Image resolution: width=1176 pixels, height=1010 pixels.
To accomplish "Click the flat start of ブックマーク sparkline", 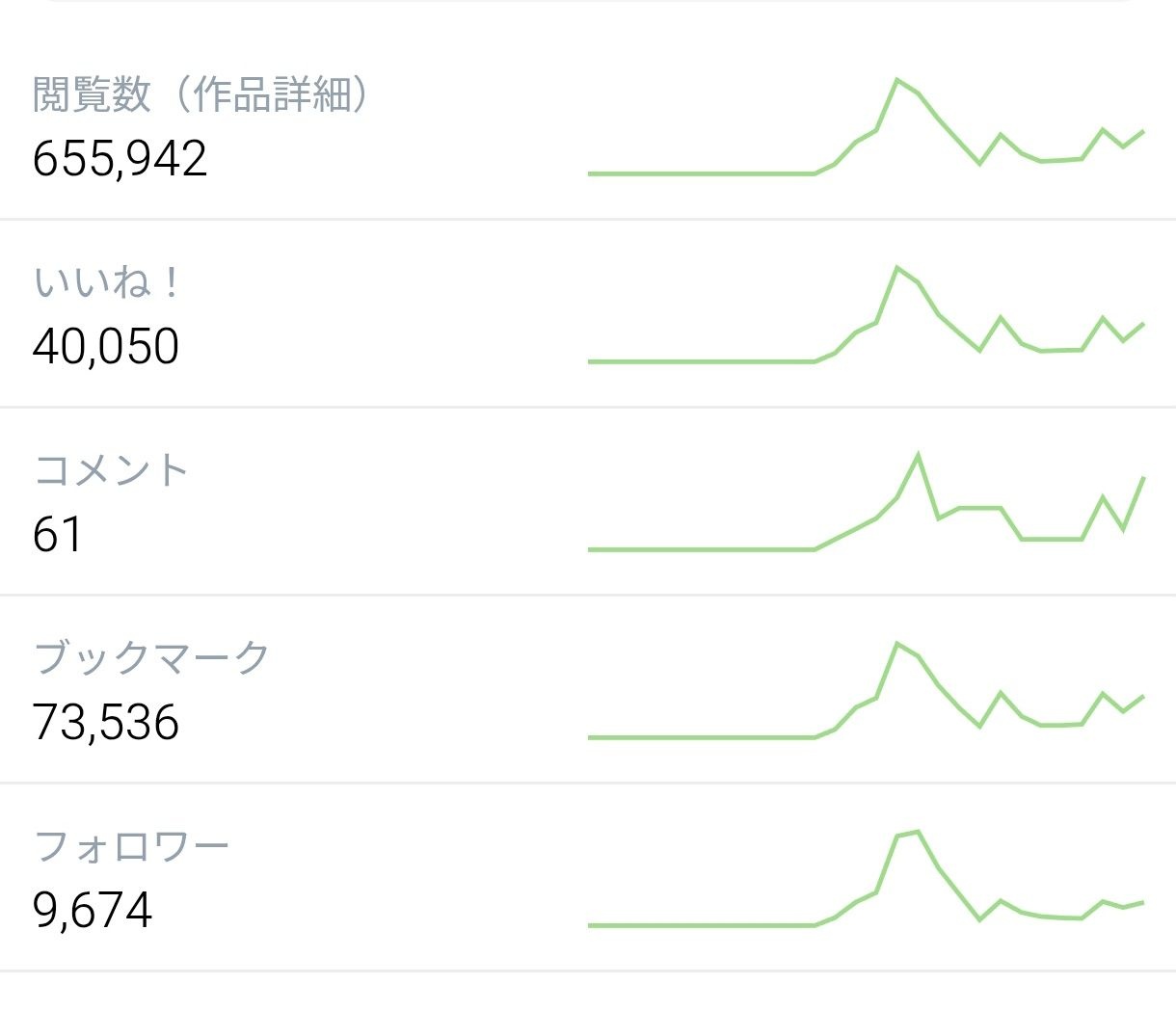I will [701, 737].
